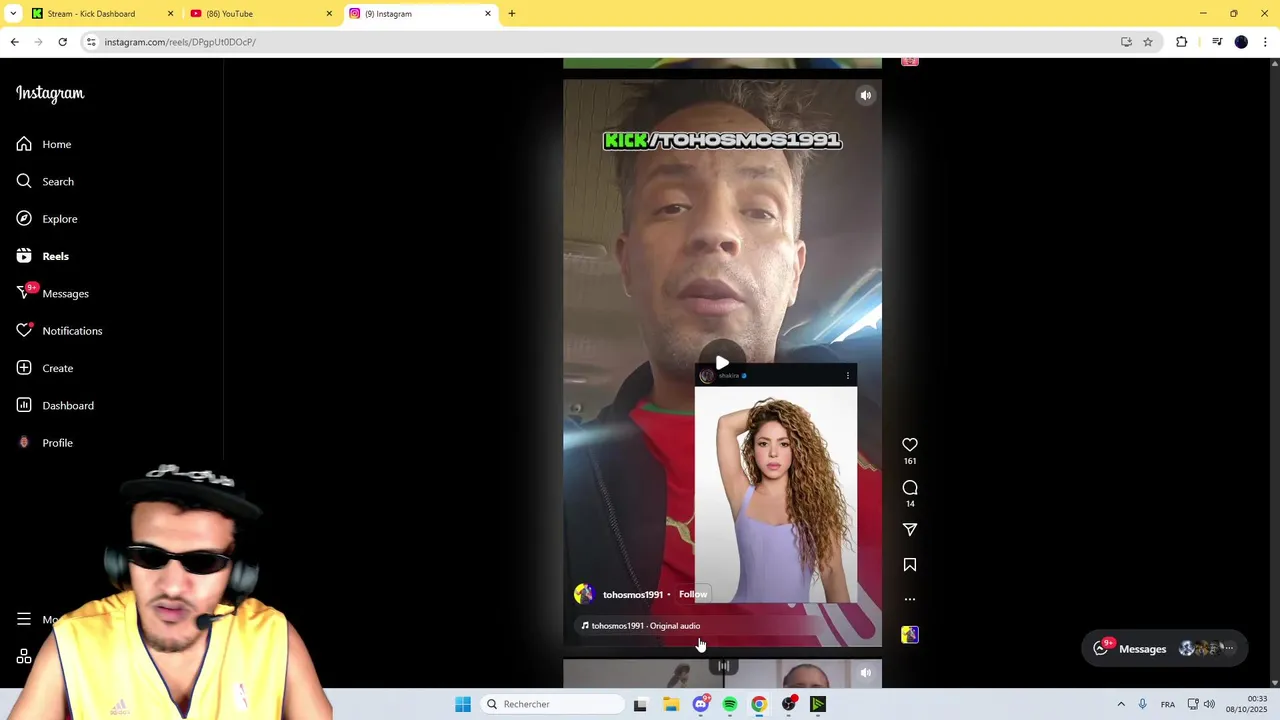Open the More hamburger menu icon
Viewport: 1280px width, 720px height.
pos(24,619)
